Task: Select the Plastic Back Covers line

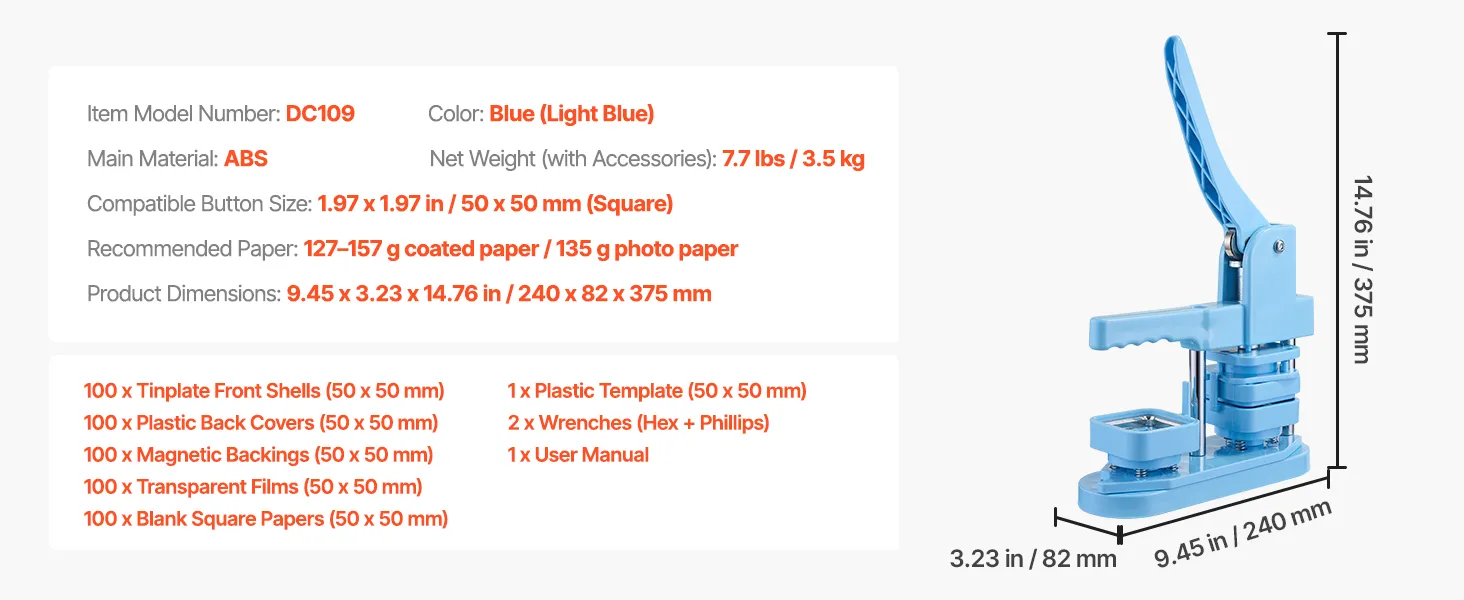Action: (x=261, y=423)
